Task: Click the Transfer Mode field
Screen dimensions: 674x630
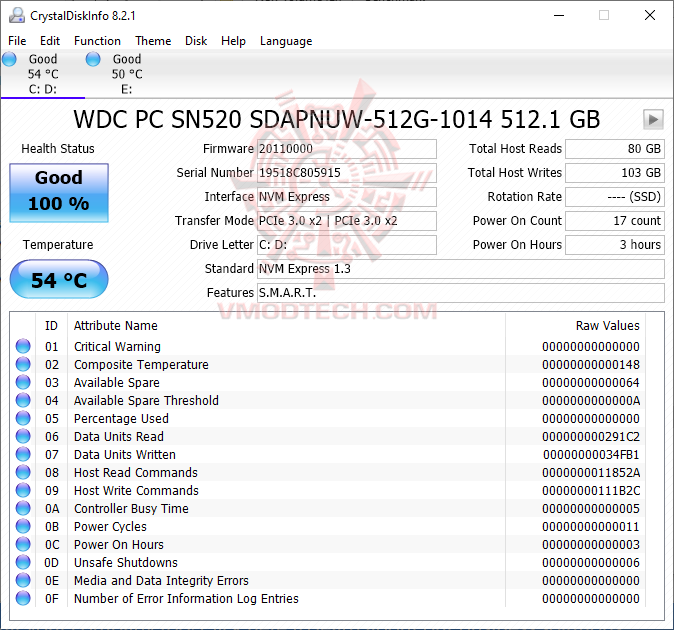Action: tap(347, 221)
